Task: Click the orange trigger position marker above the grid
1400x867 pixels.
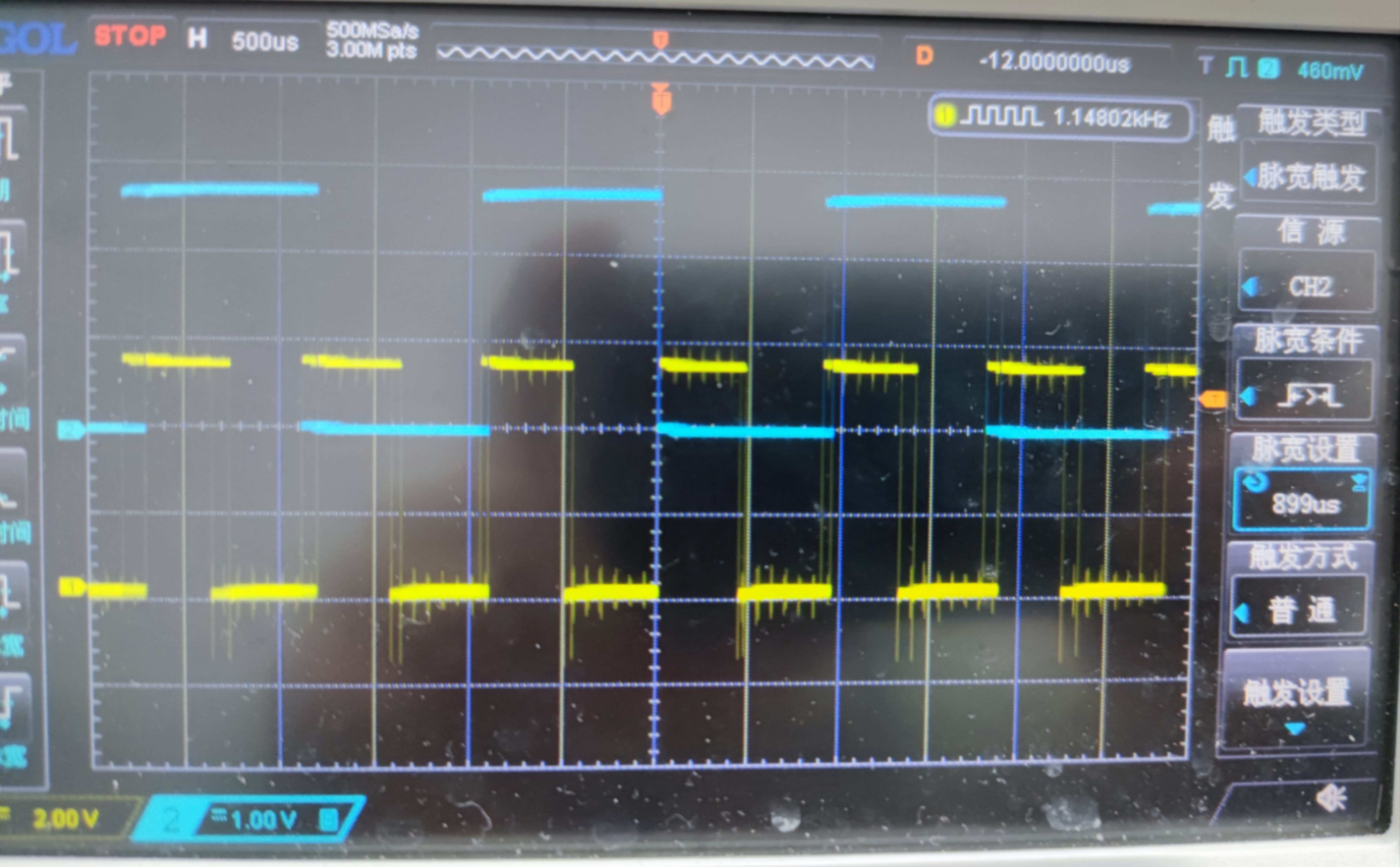Action: click(661, 102)
